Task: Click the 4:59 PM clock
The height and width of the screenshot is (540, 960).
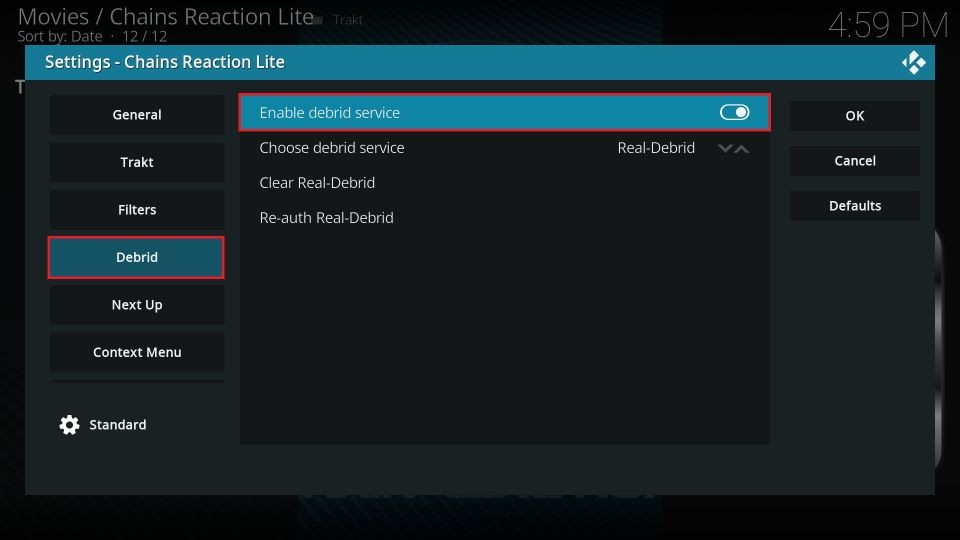Action: tap(887, 26)
